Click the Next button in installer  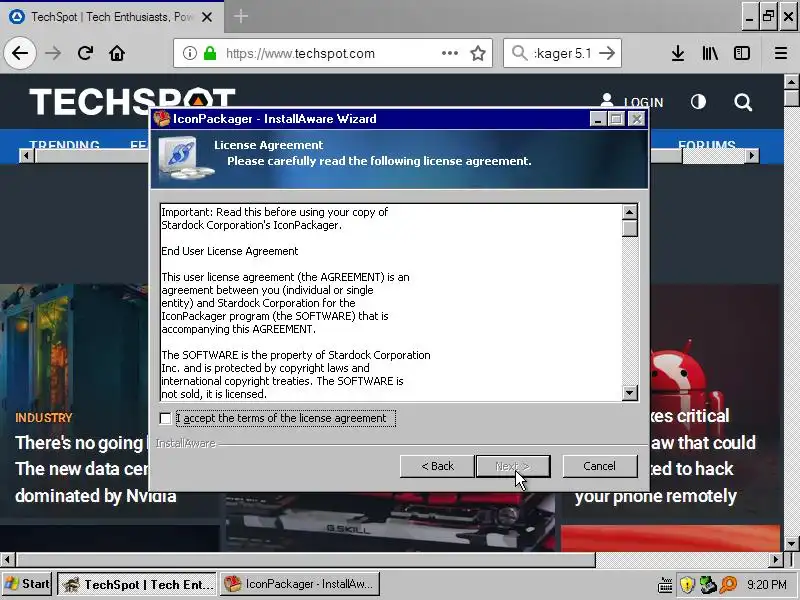coord(513,466)
